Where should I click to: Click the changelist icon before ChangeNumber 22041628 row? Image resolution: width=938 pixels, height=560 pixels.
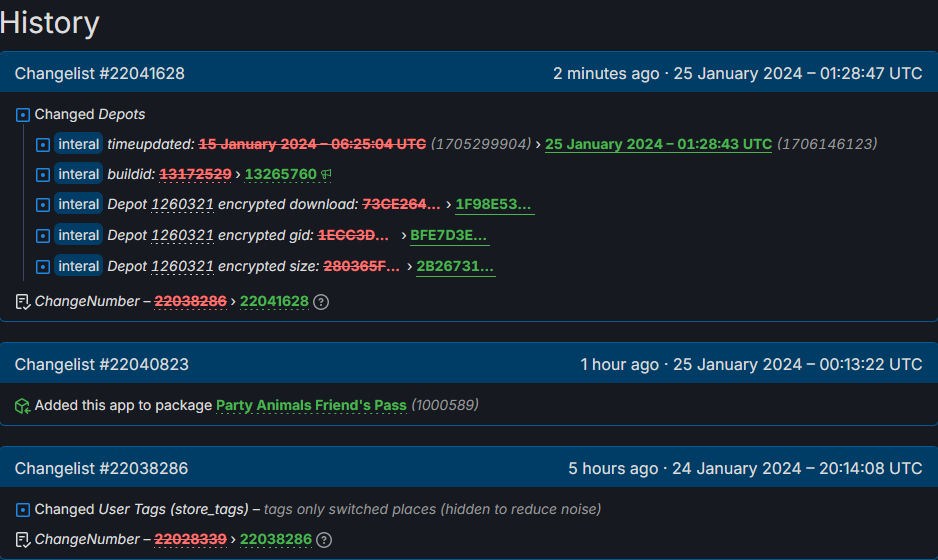click(22, 302)
